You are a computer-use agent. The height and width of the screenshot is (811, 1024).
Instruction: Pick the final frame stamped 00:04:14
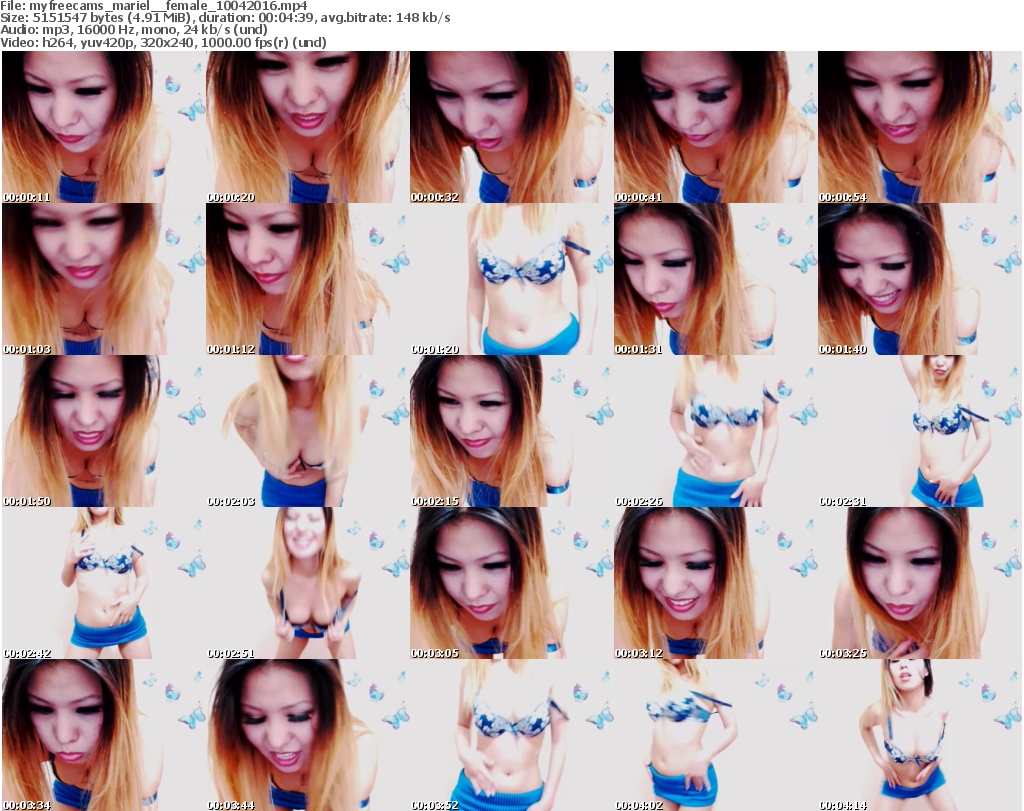point(920,735)
